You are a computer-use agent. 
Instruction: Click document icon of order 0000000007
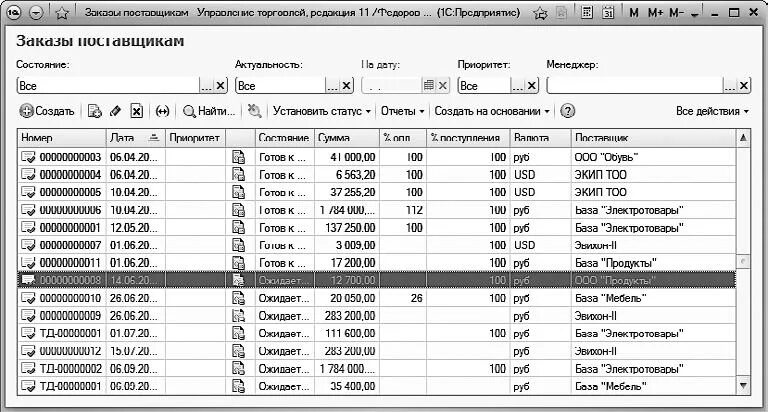28,245
